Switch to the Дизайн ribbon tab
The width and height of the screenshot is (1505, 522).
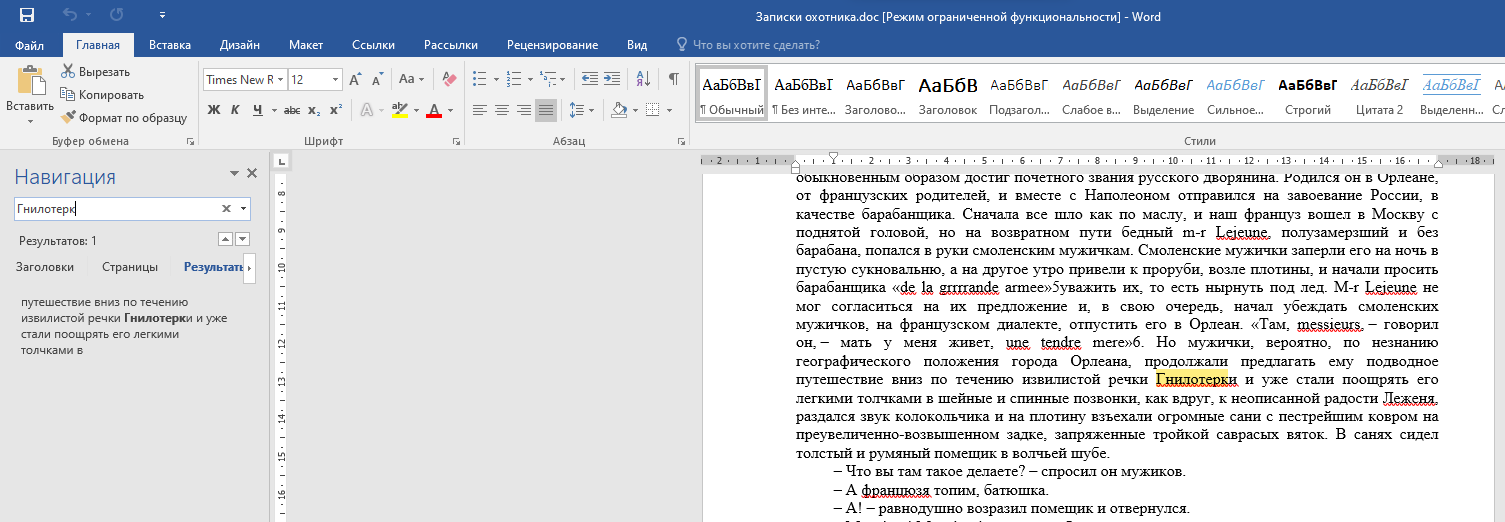point(240,45)
